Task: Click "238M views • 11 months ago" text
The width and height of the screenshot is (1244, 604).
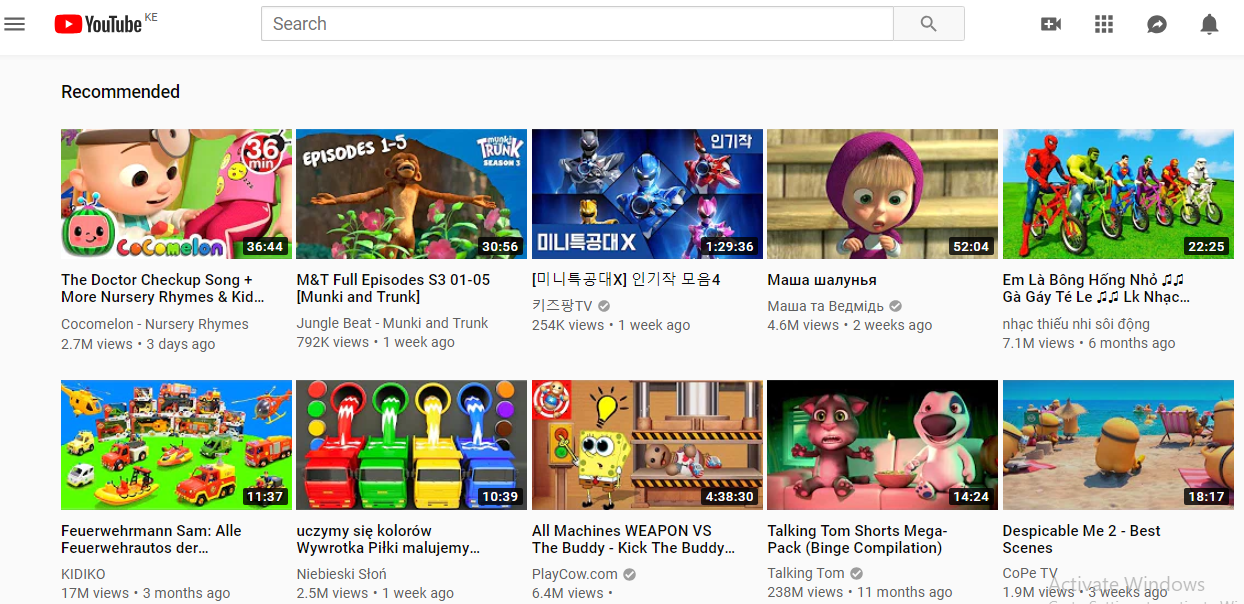Action: (860, 592)
